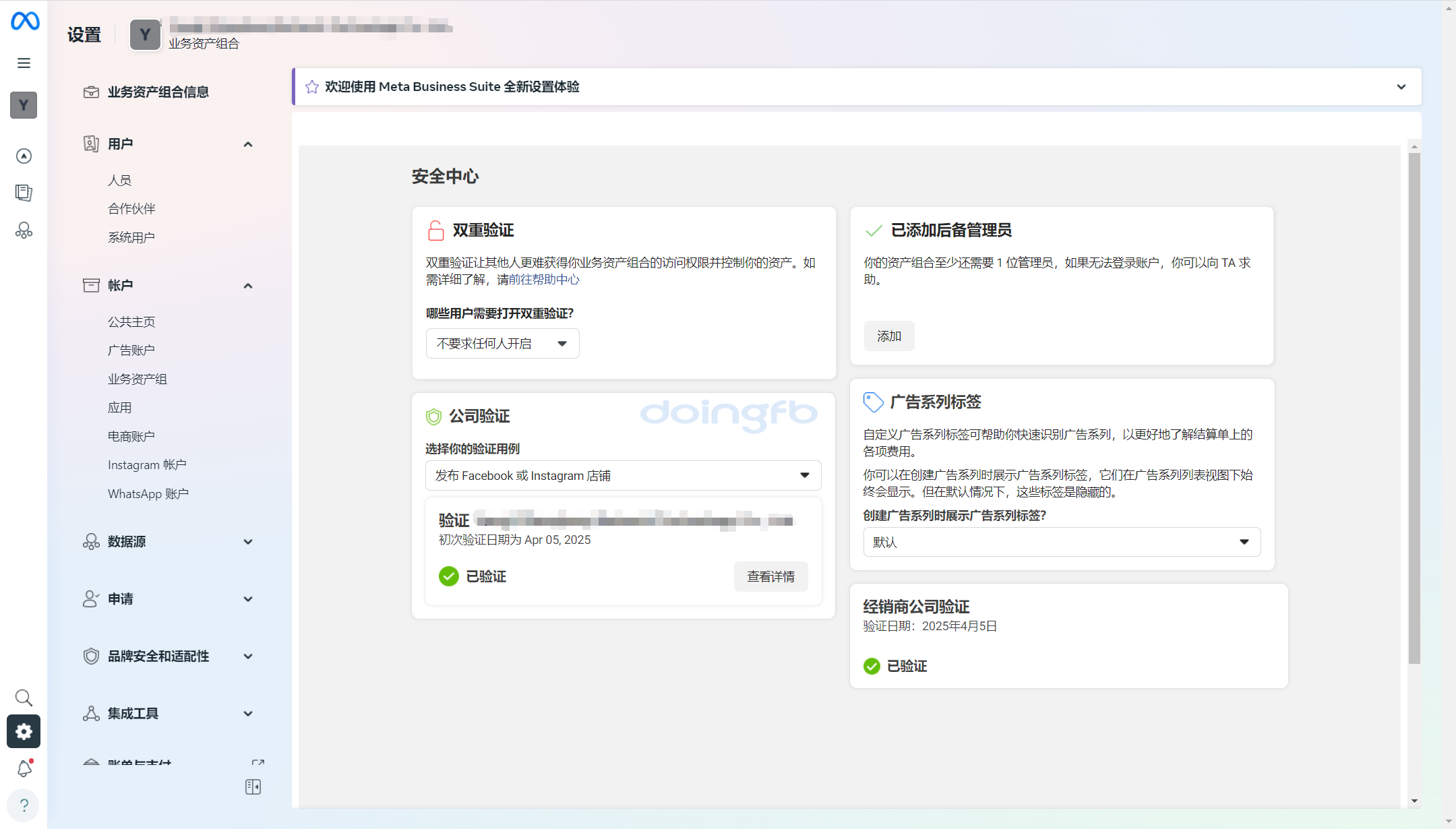Expand the 申请 section chevron

click(x=248, y=599)
